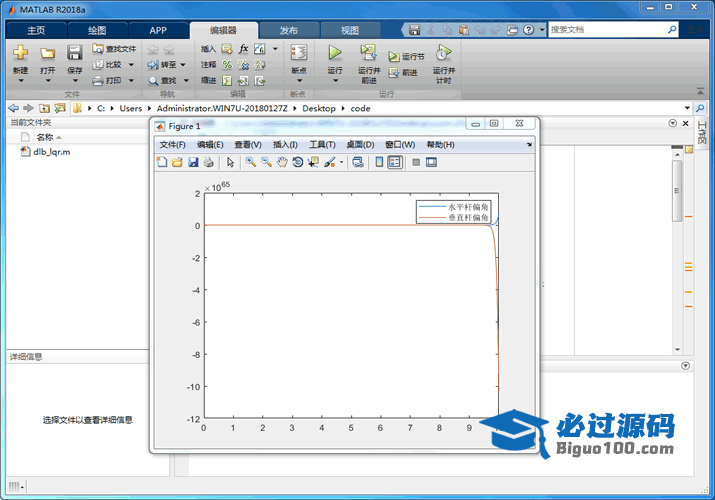
Task: Click the New Figure icon in Figure 1 toolbar
Action: pyautogui.click(x=162, y=162)
